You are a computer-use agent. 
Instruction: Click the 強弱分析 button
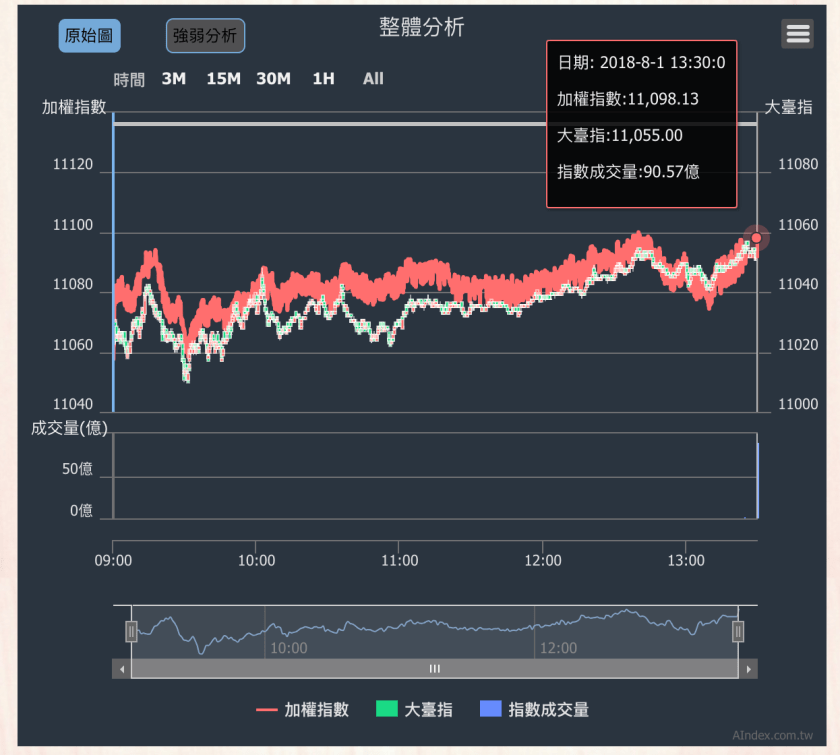coord(205,35)
